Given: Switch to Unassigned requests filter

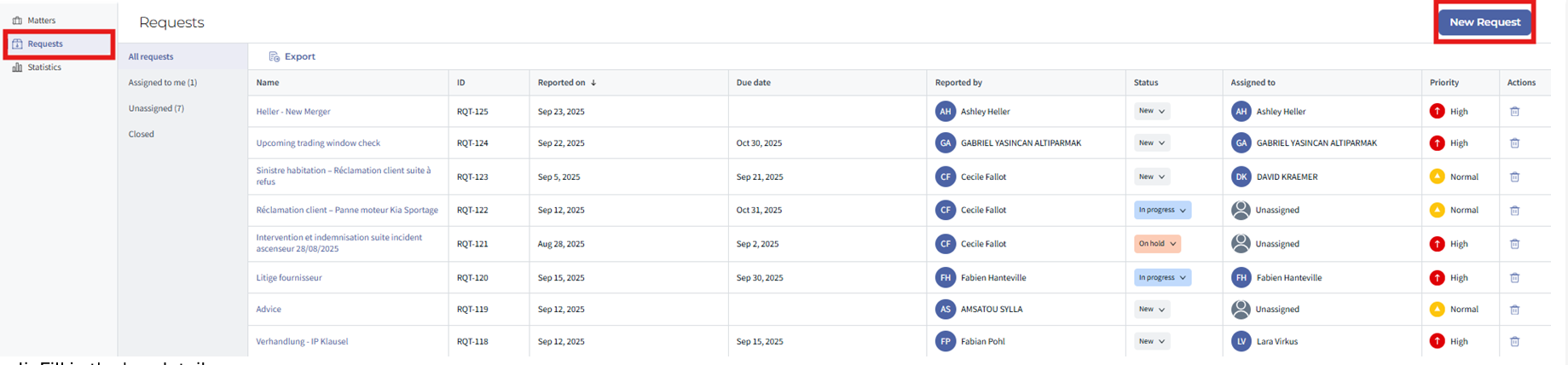Looking at the screenshot, I should pos(156,108).
